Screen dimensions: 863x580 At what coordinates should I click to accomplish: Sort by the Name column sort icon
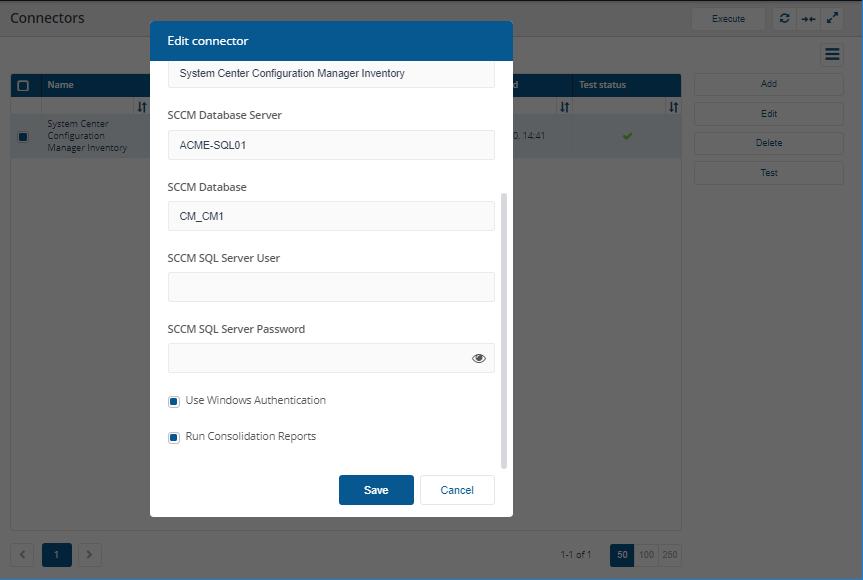pos(141,107)
